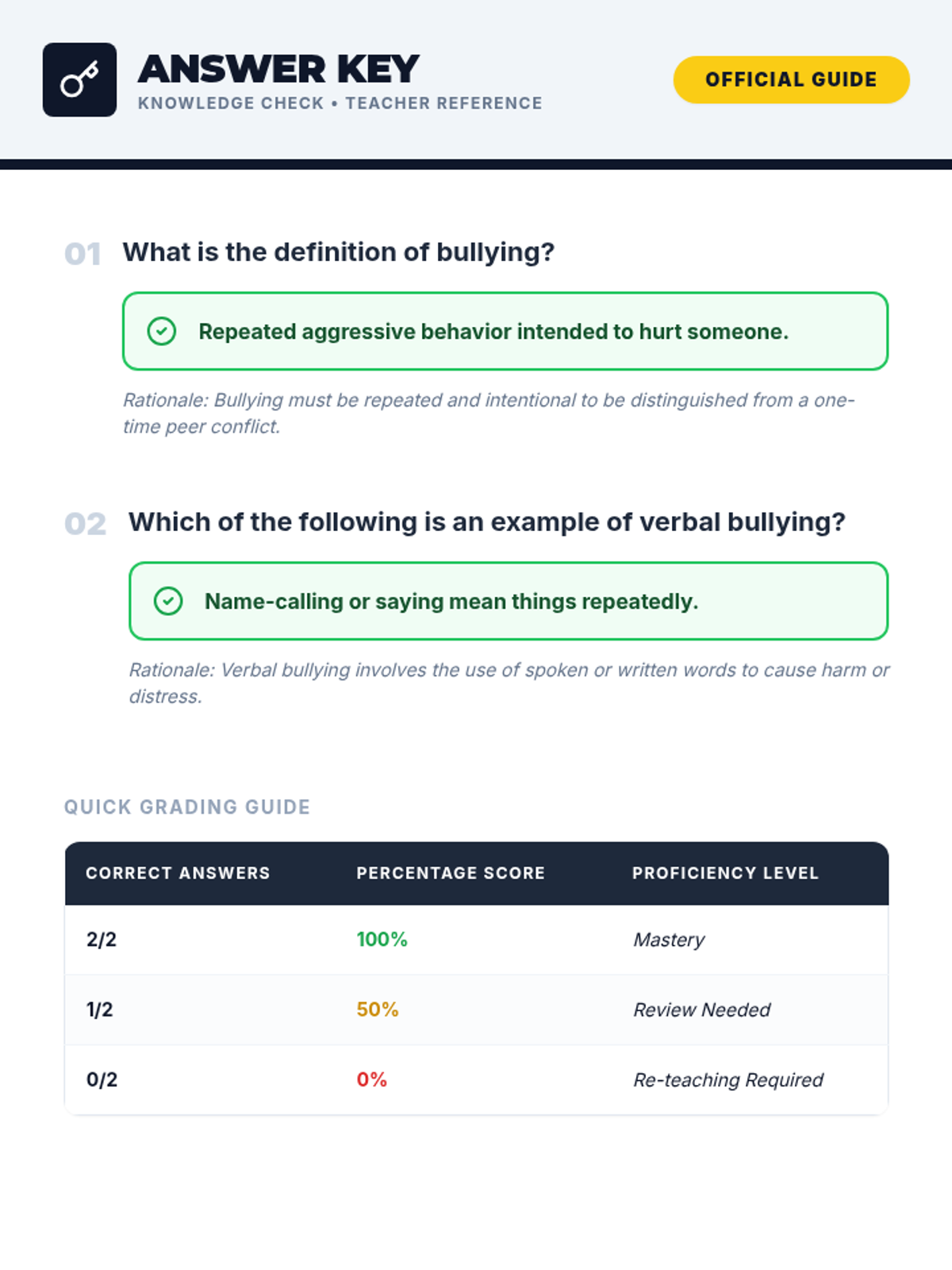The width and height of the screenshot is (952, 1270).
Task: Click question 01 about bullying definition
Action: point(338,252)
